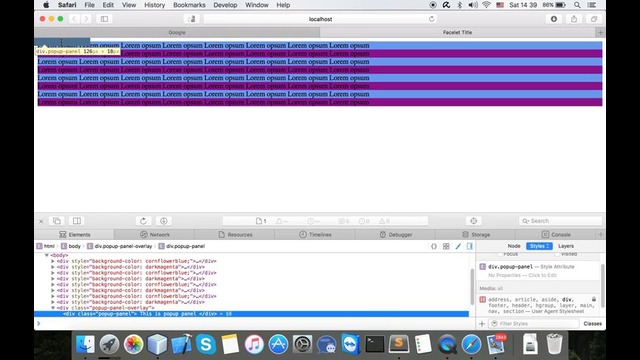Open the Network tab

[154, 235]
